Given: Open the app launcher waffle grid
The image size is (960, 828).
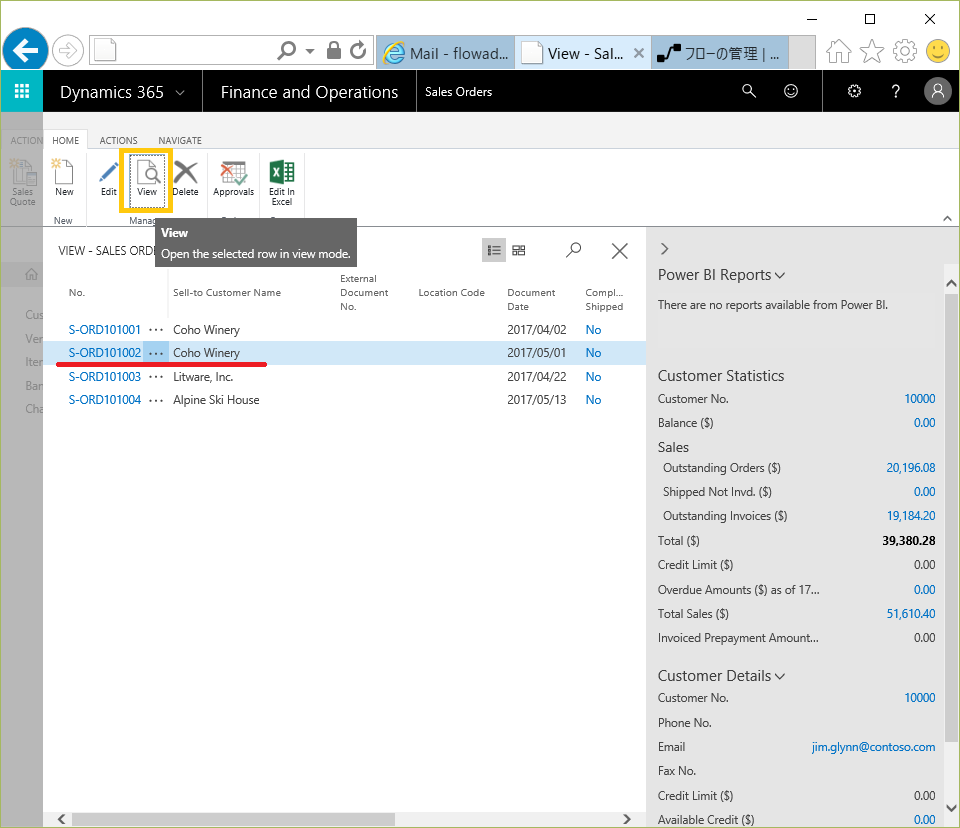Looking at the screenshot, I should pos(21,91).
